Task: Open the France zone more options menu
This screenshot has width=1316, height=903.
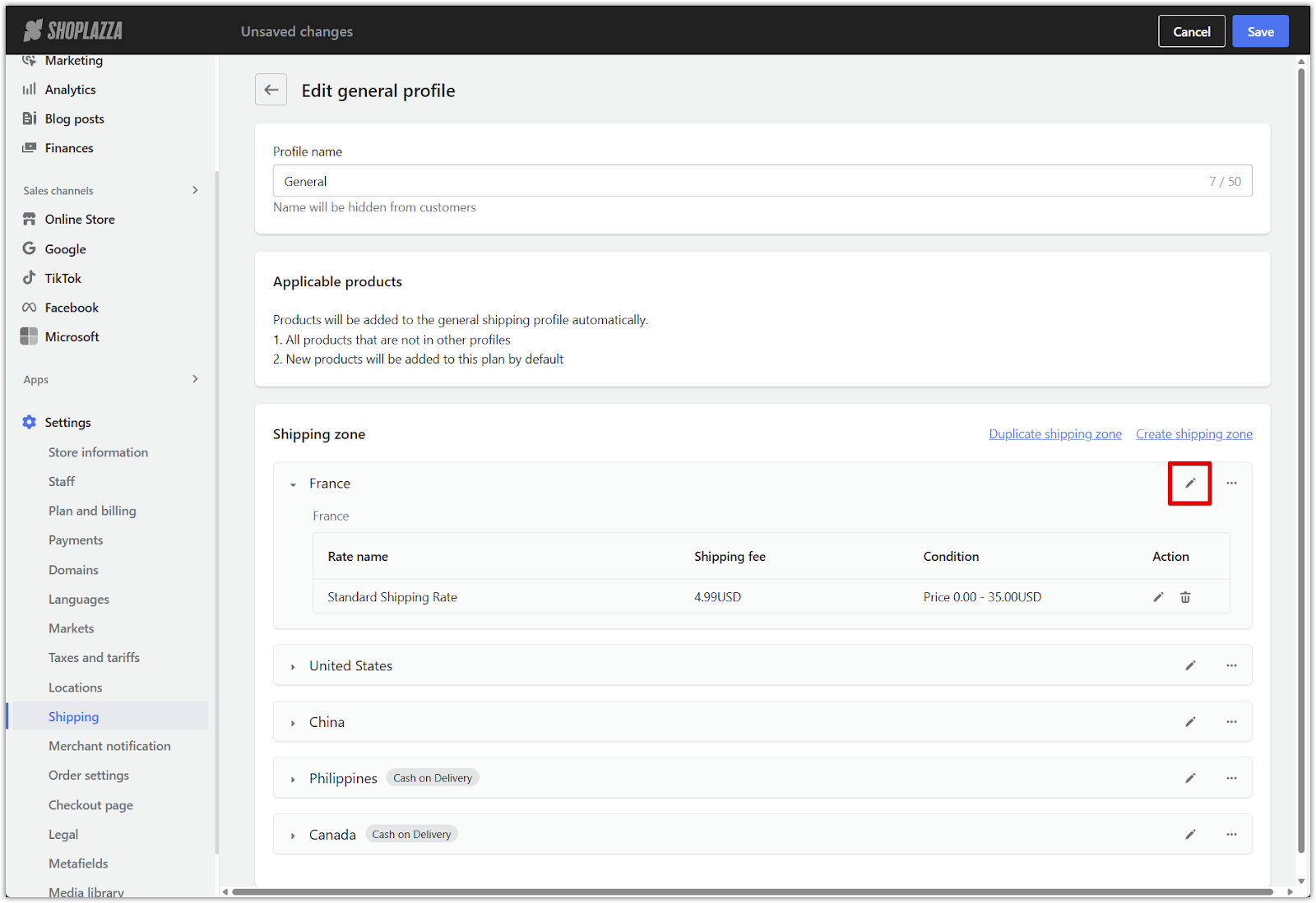Action: (1231, 484)
